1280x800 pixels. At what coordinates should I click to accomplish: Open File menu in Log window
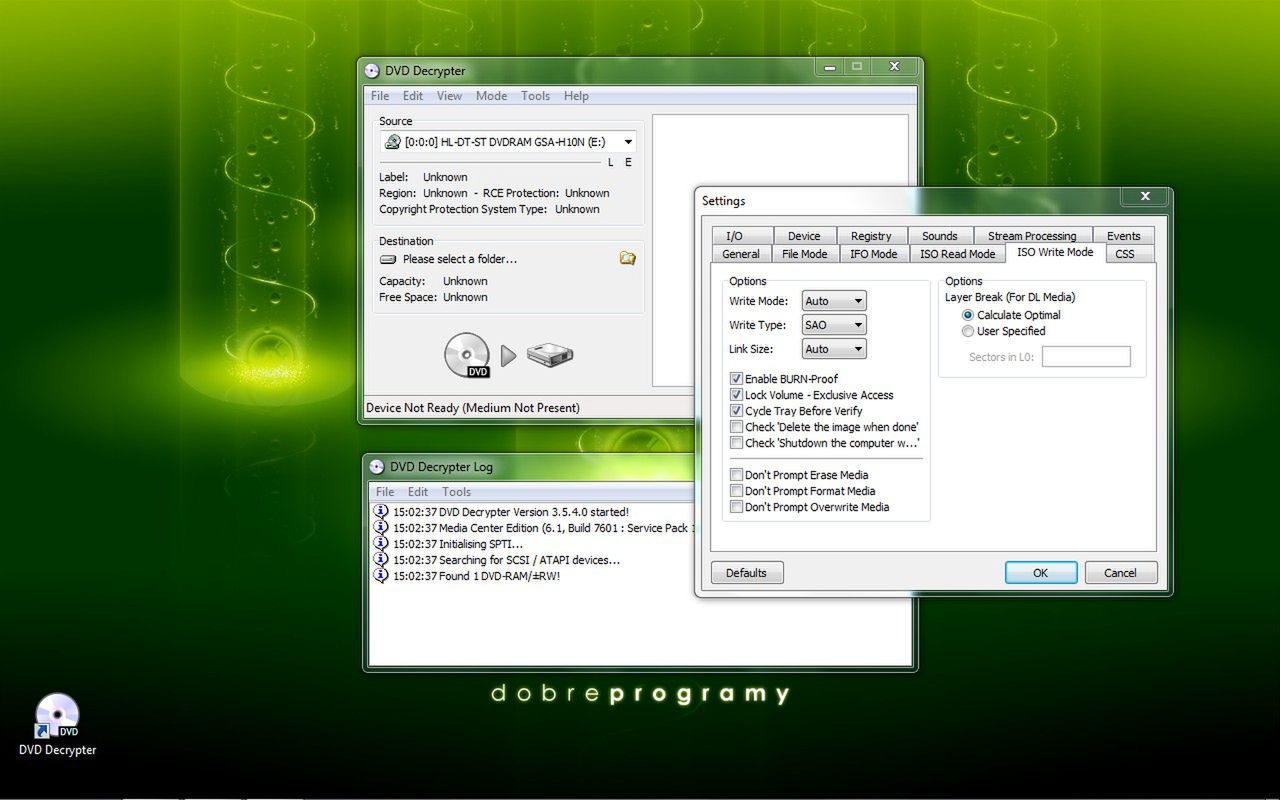point(385,492)
